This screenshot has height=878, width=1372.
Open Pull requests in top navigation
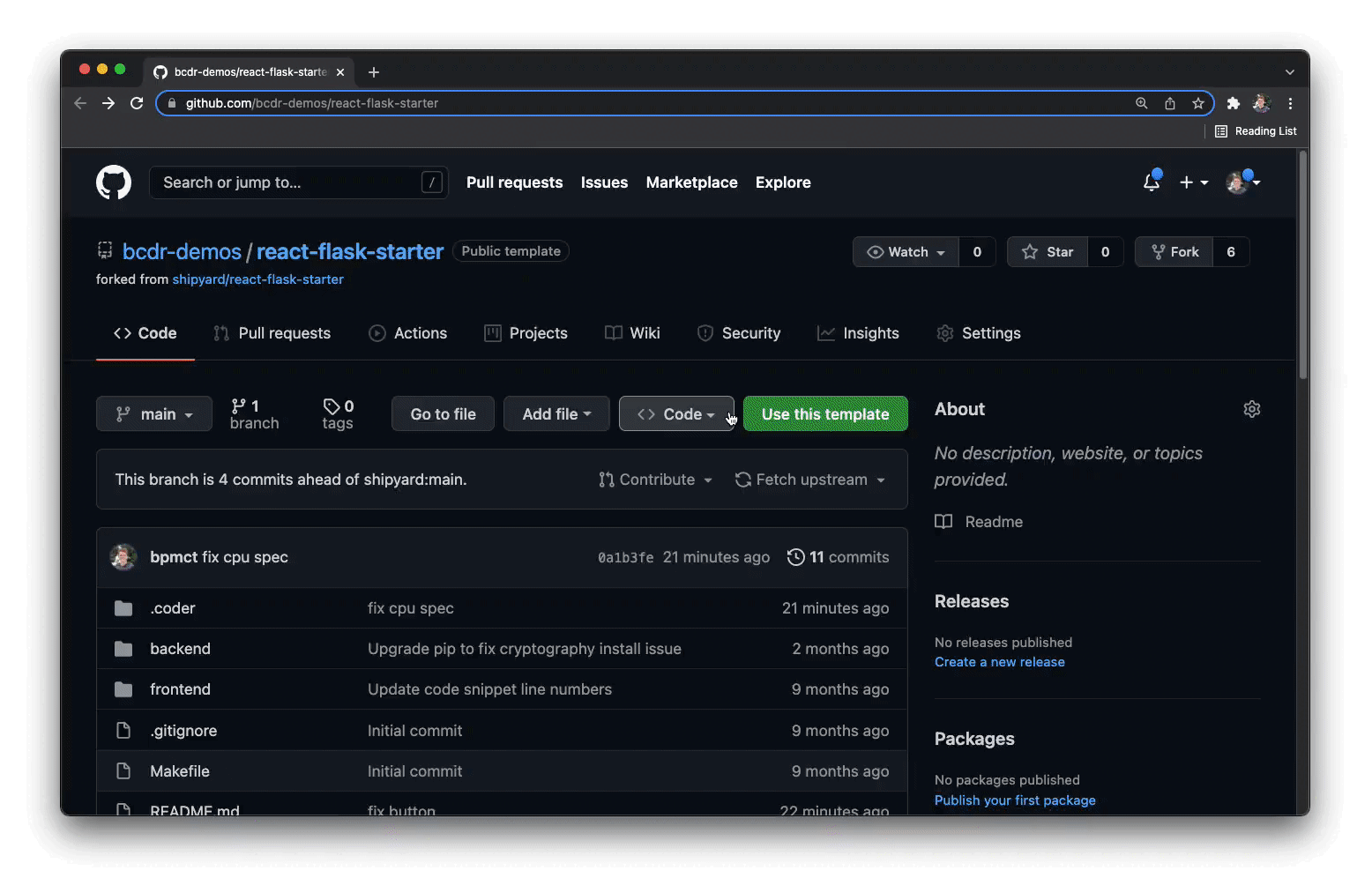pos(514,182)
